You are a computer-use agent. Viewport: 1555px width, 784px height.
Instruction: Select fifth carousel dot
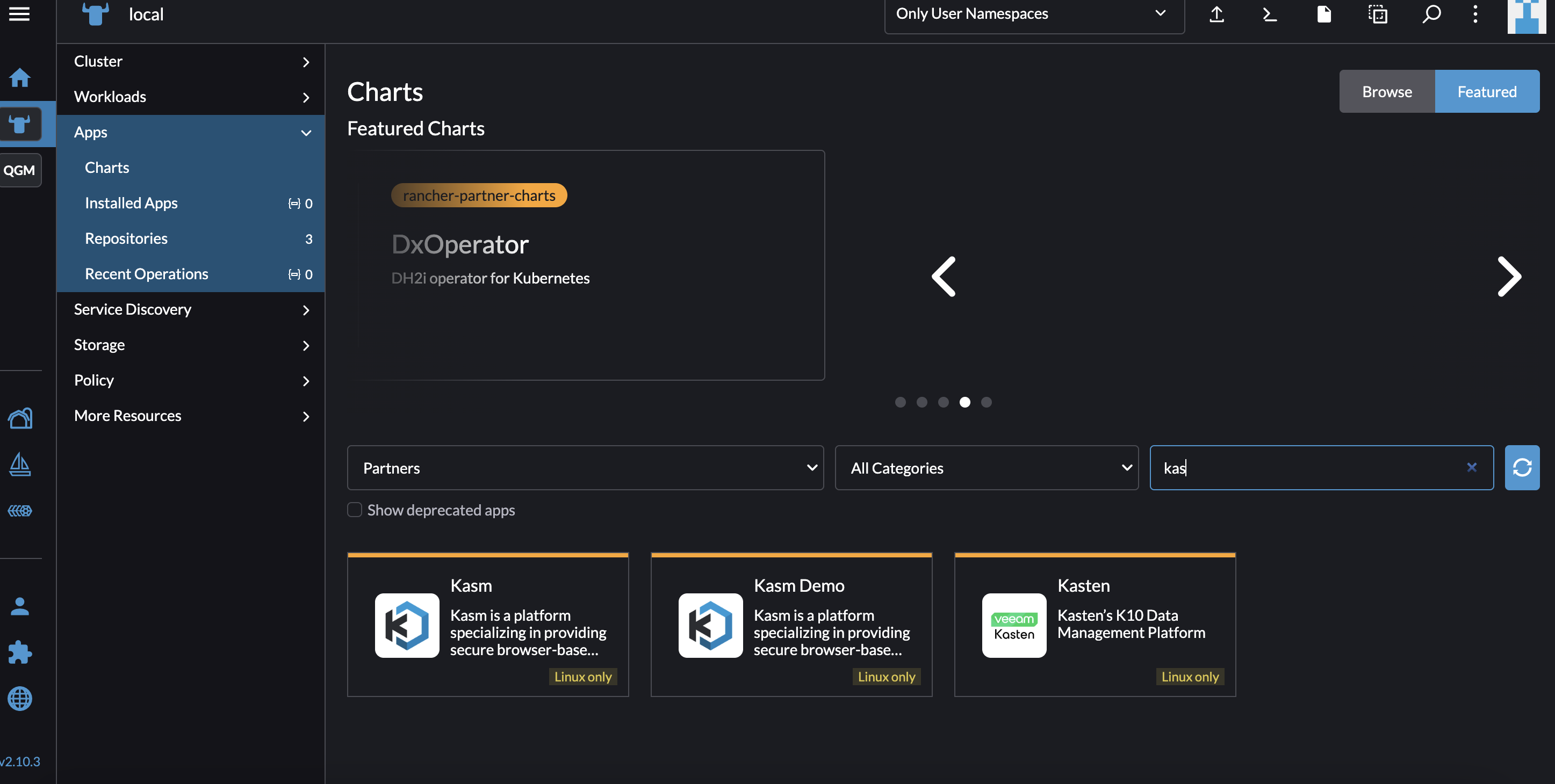click(987, 402)
